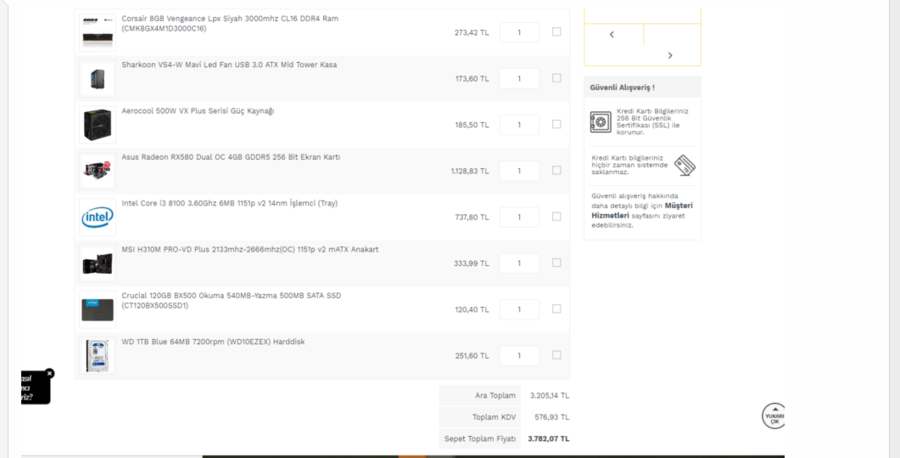Click the next arrow in the side carousel
This screenshot has height=458, width=900.
pos(670,56)
